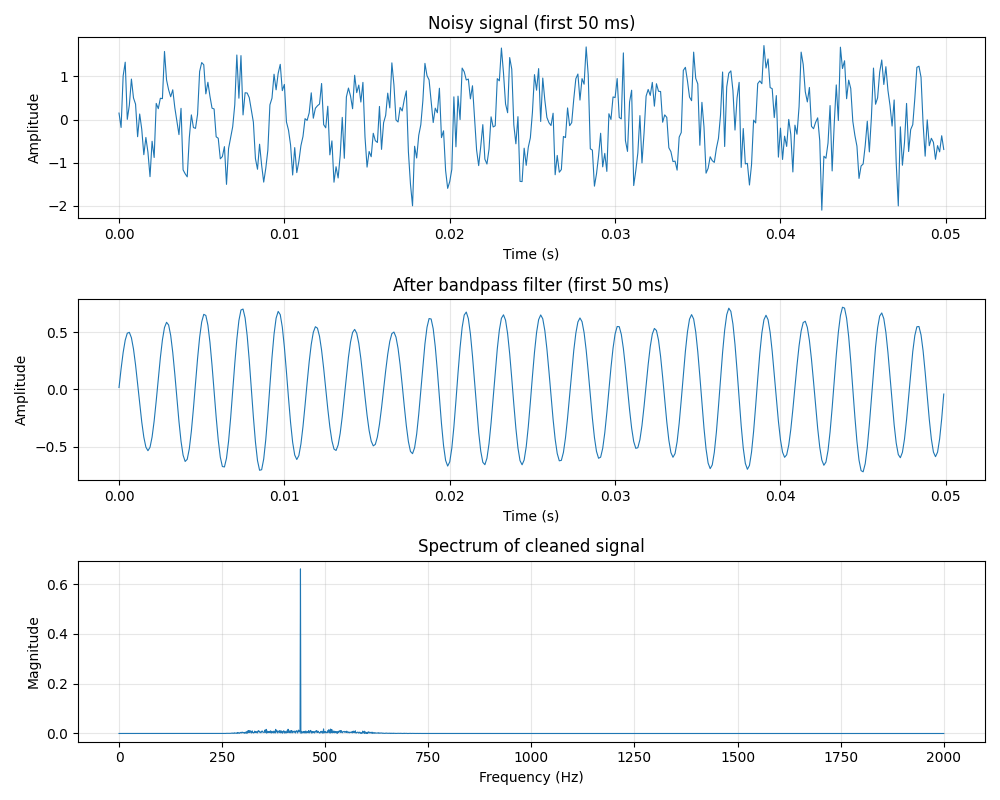Click the "250" frequency tick label

222,757
